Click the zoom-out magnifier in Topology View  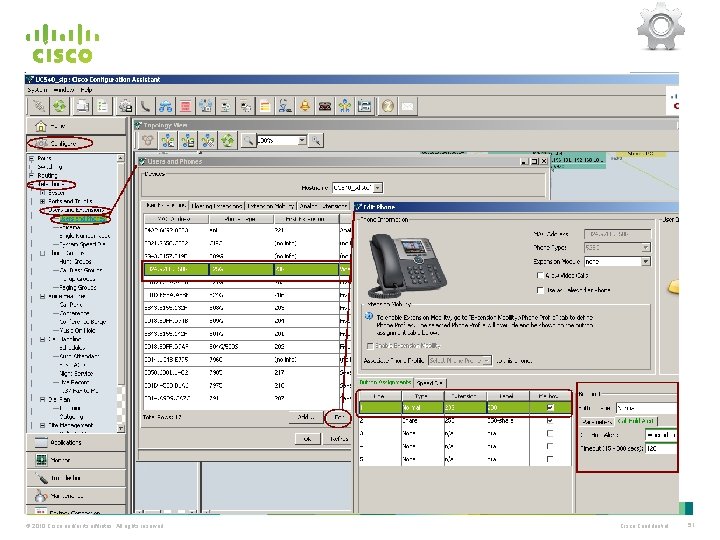coord(248,141)
